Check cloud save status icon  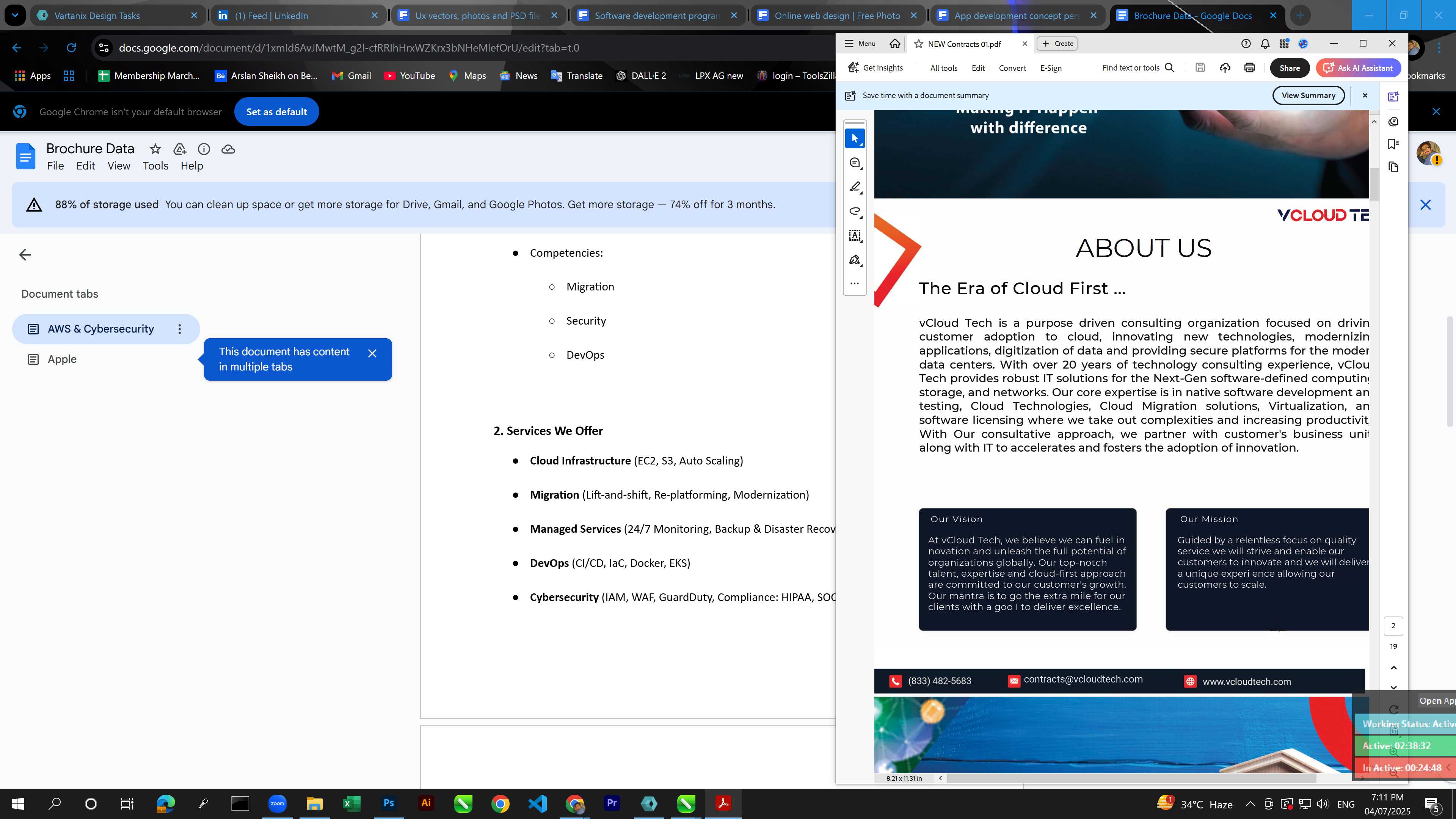pos(228,149)
